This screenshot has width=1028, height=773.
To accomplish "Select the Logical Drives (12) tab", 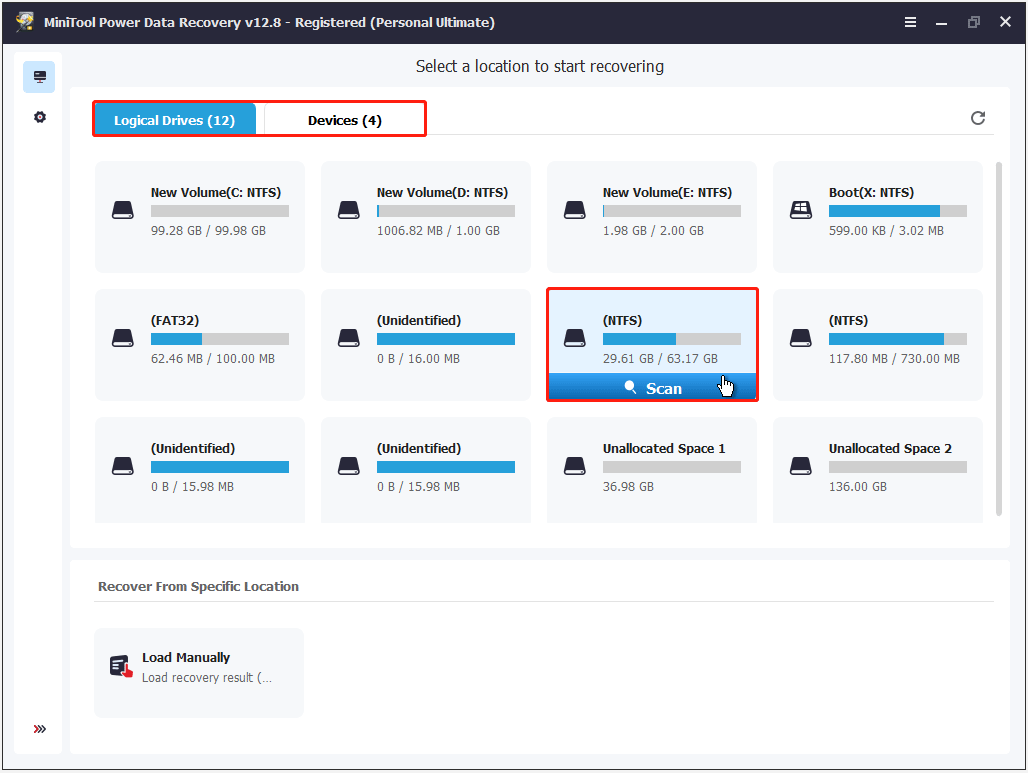I will [175, 119].
